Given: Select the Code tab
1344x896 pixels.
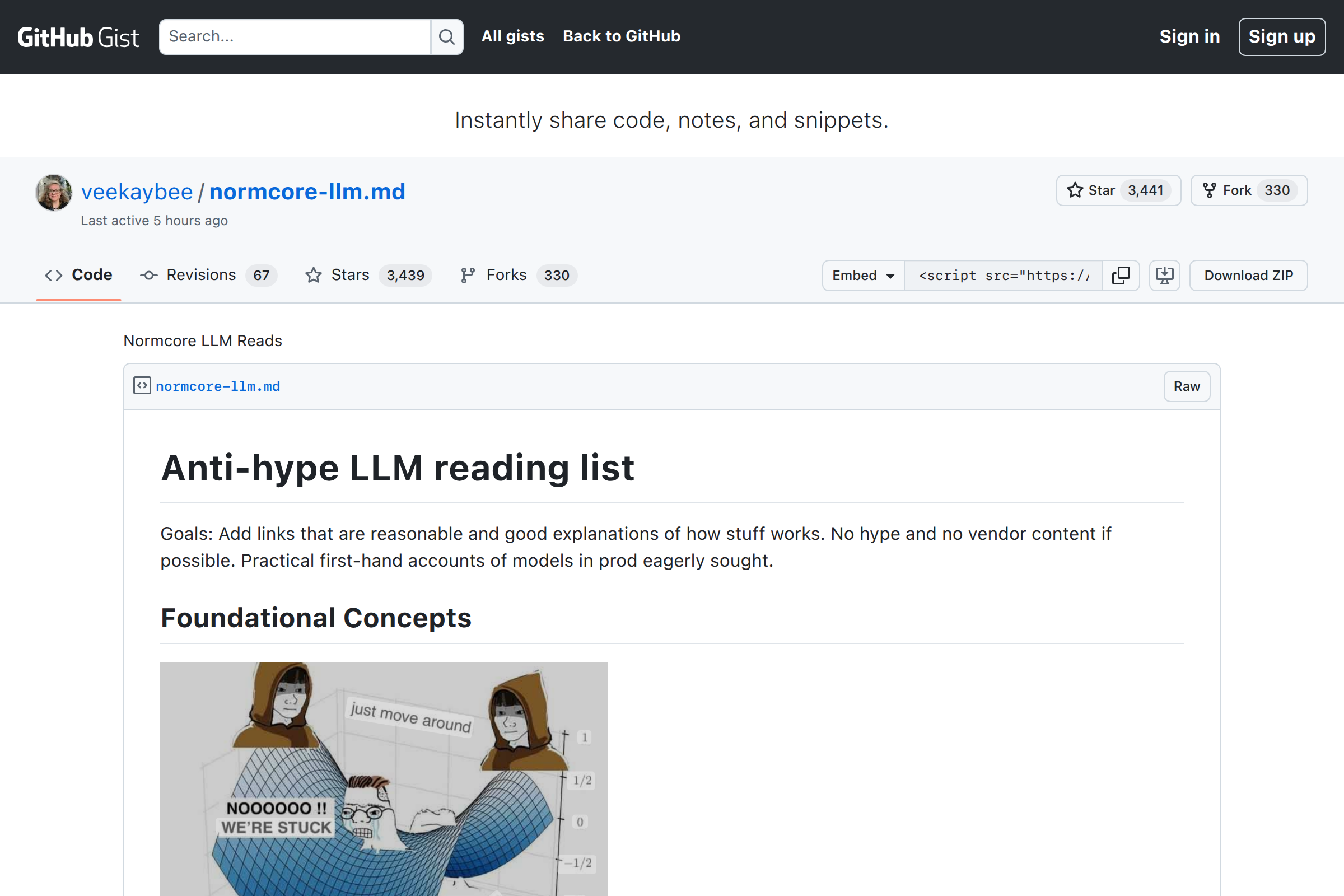Looking at the screenshot, I should [x=79, y=275].
